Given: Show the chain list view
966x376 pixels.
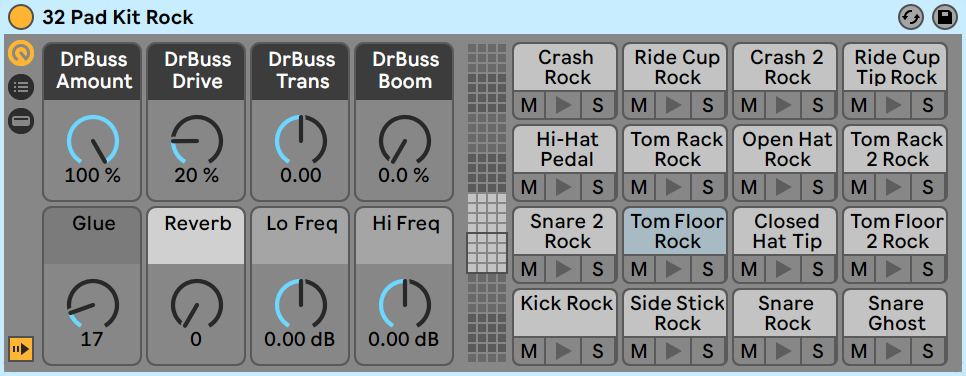Looking at the screenshot, I should point(20,88).
